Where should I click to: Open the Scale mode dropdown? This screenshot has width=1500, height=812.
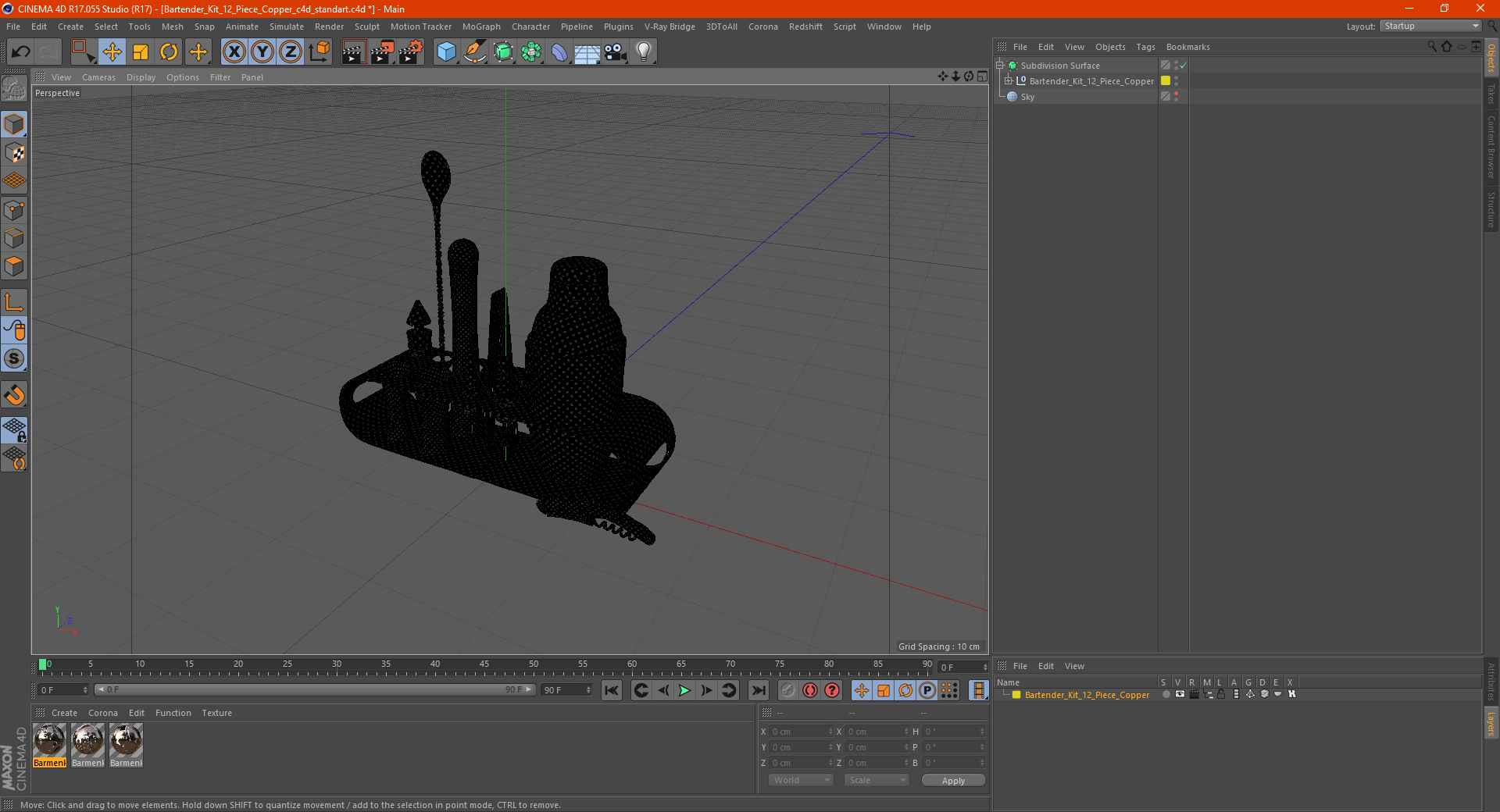(x=877, y=780)
